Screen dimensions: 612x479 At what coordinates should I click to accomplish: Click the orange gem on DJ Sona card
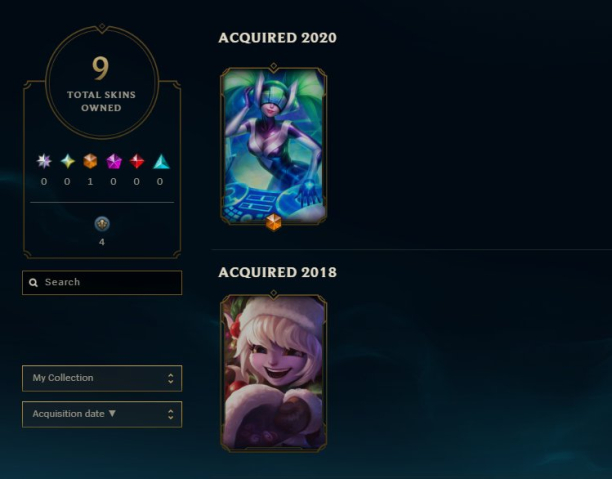pyautogui.click(x=273, y=223)
